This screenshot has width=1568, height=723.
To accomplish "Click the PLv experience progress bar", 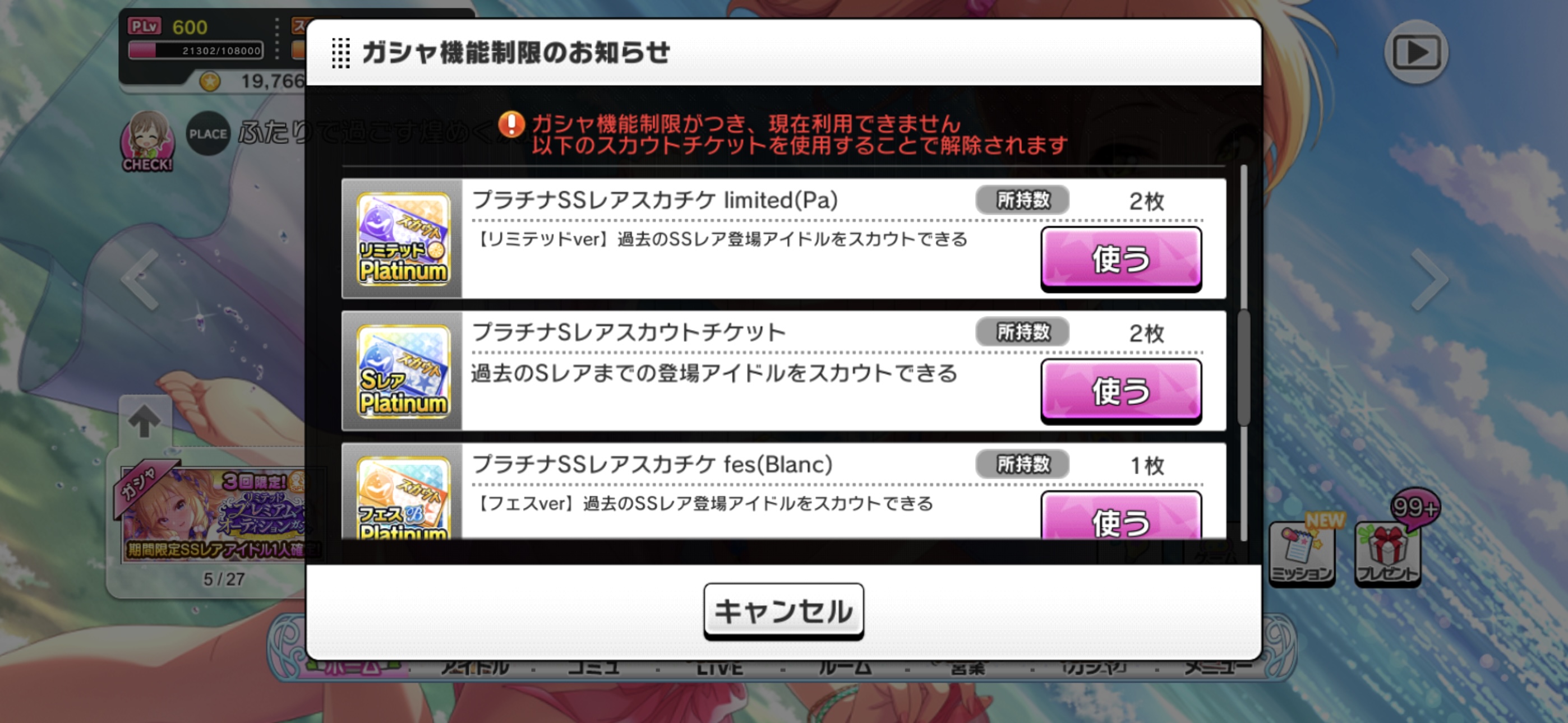I will point(195,50).
